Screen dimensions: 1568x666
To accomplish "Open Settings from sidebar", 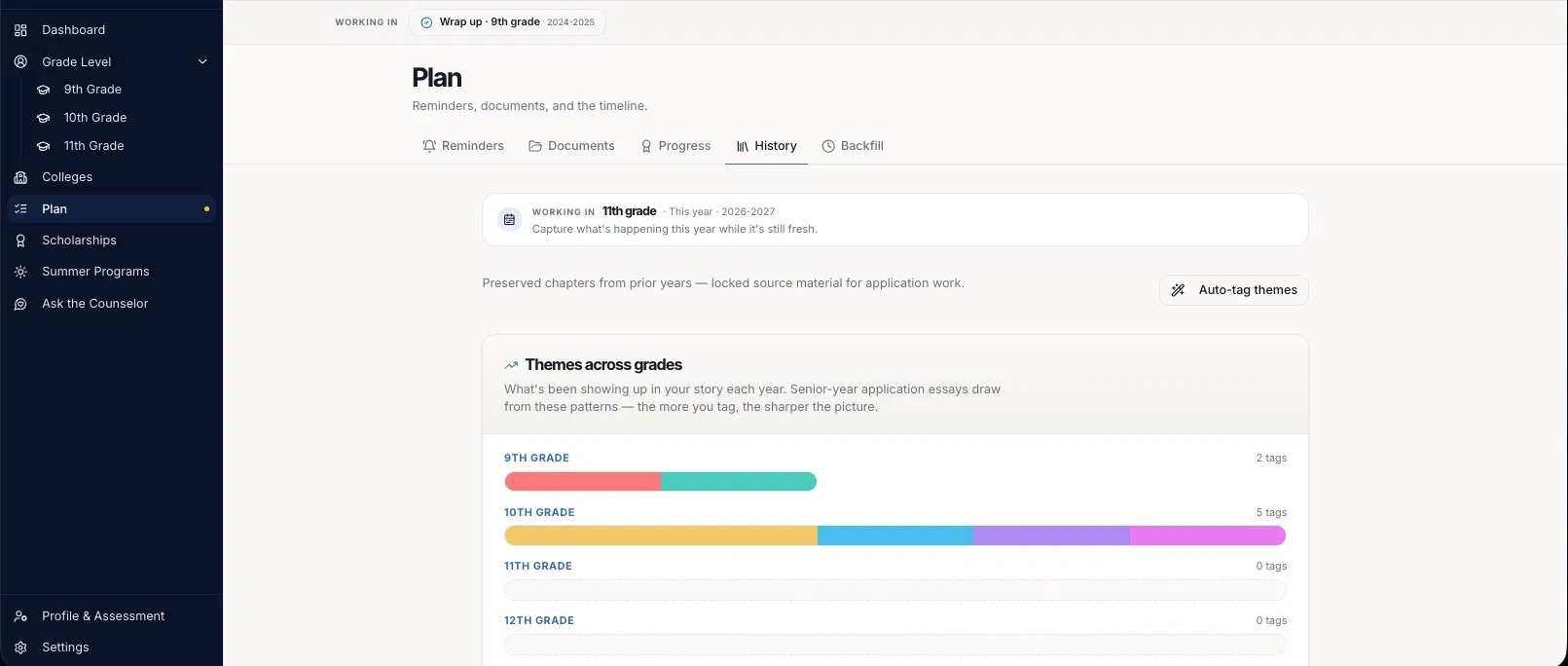I will tap(111, 647).
